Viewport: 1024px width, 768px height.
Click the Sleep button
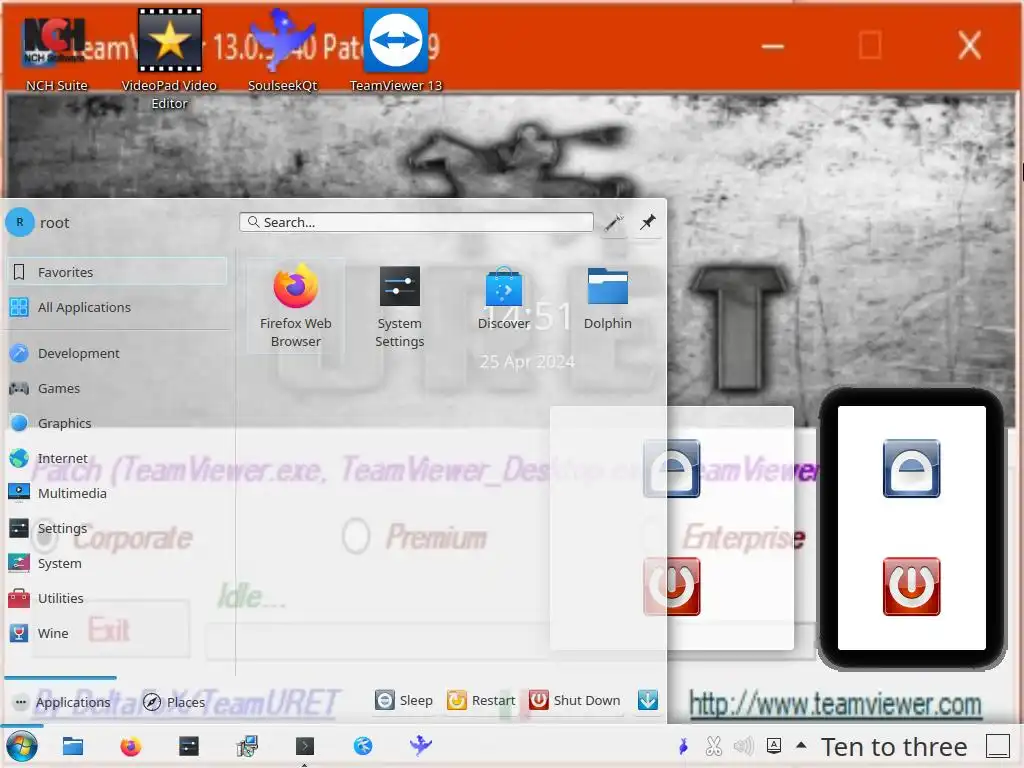point(404,700)
